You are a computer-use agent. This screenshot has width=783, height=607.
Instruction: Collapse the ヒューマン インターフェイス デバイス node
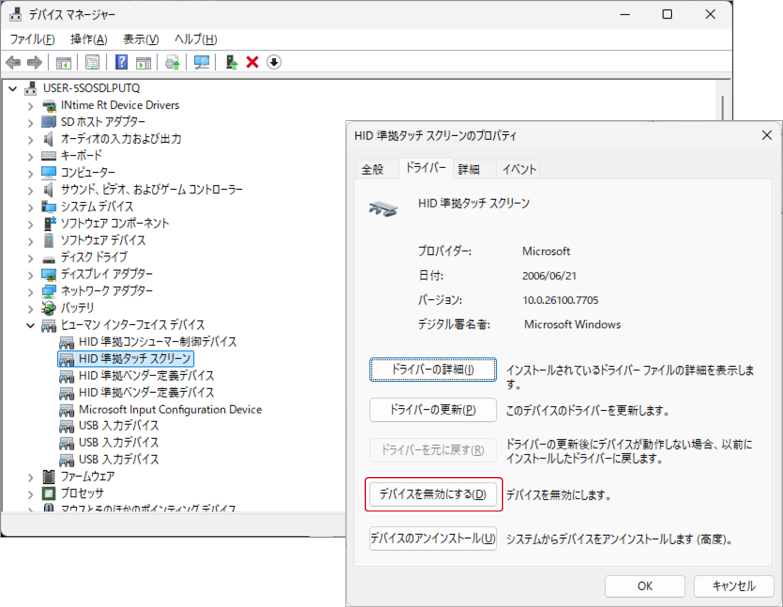tap(30, 325)
